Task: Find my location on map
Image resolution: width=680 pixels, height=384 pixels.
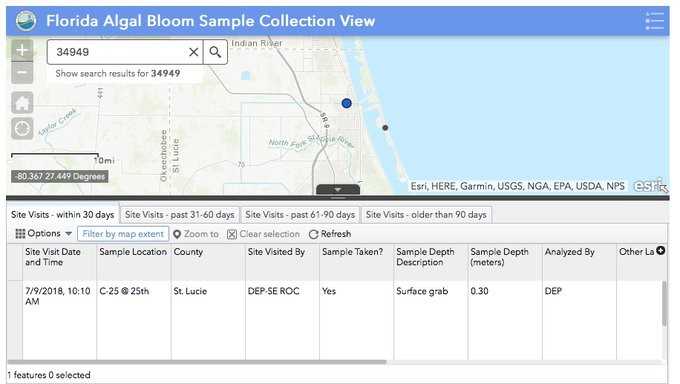Action: pyautogui.click(x=22, y=128)
